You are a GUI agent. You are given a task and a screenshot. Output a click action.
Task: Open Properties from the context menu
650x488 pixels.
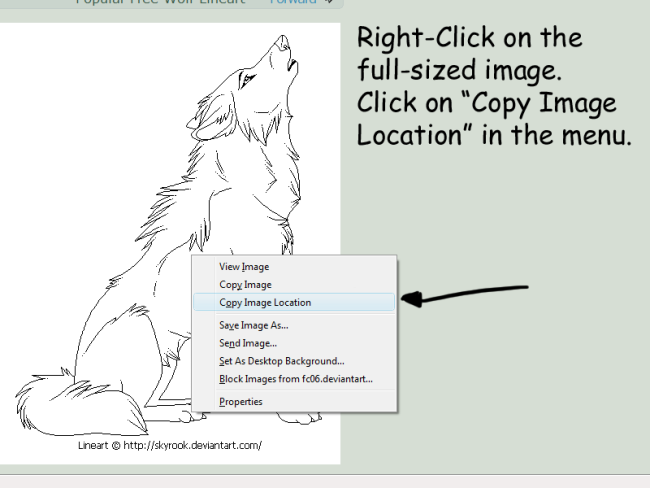(241, 402)
